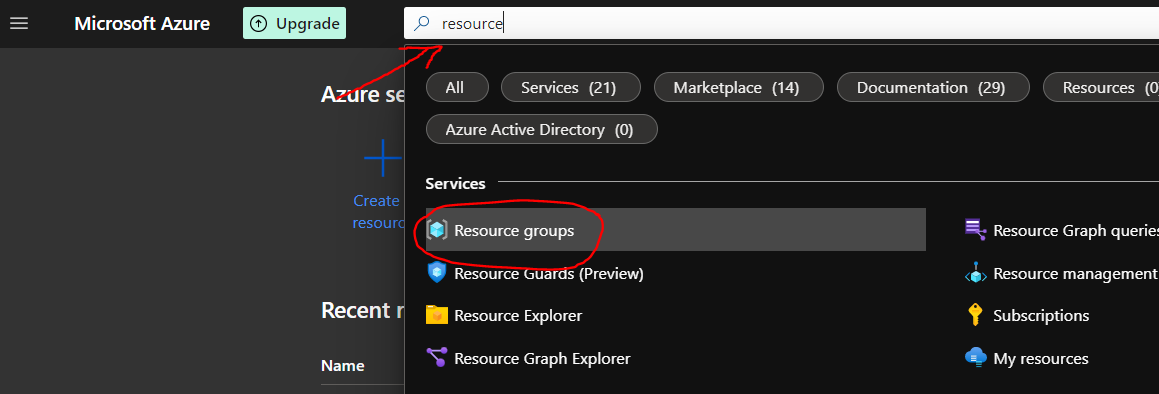Click the search field containing 'resource'
The width and height of the screenshot is (1159, 394).
pos(781,24)
